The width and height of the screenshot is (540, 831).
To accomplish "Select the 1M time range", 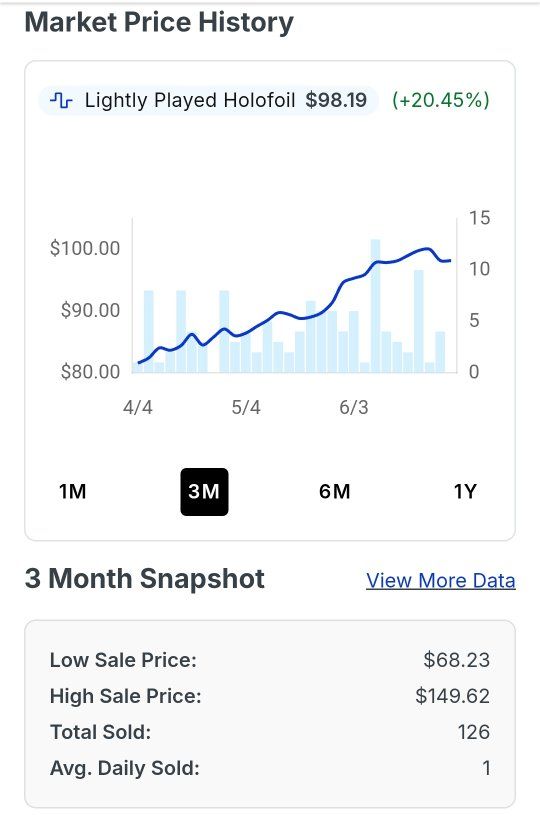I will (73, 492).
